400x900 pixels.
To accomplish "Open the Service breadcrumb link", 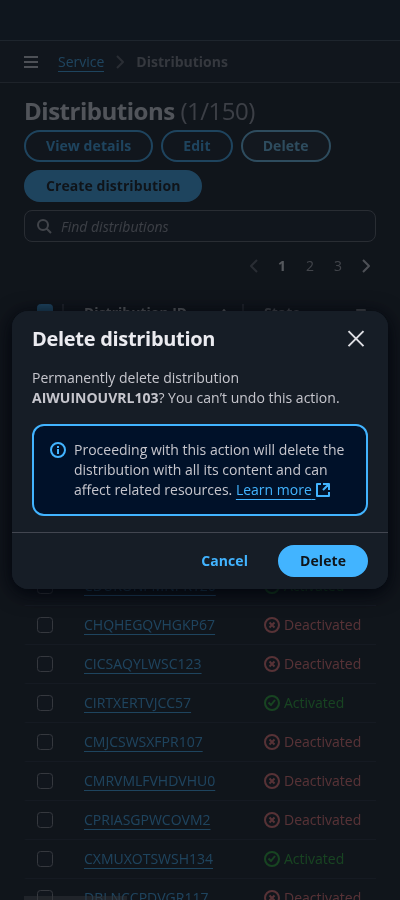I will pos(81,62).
